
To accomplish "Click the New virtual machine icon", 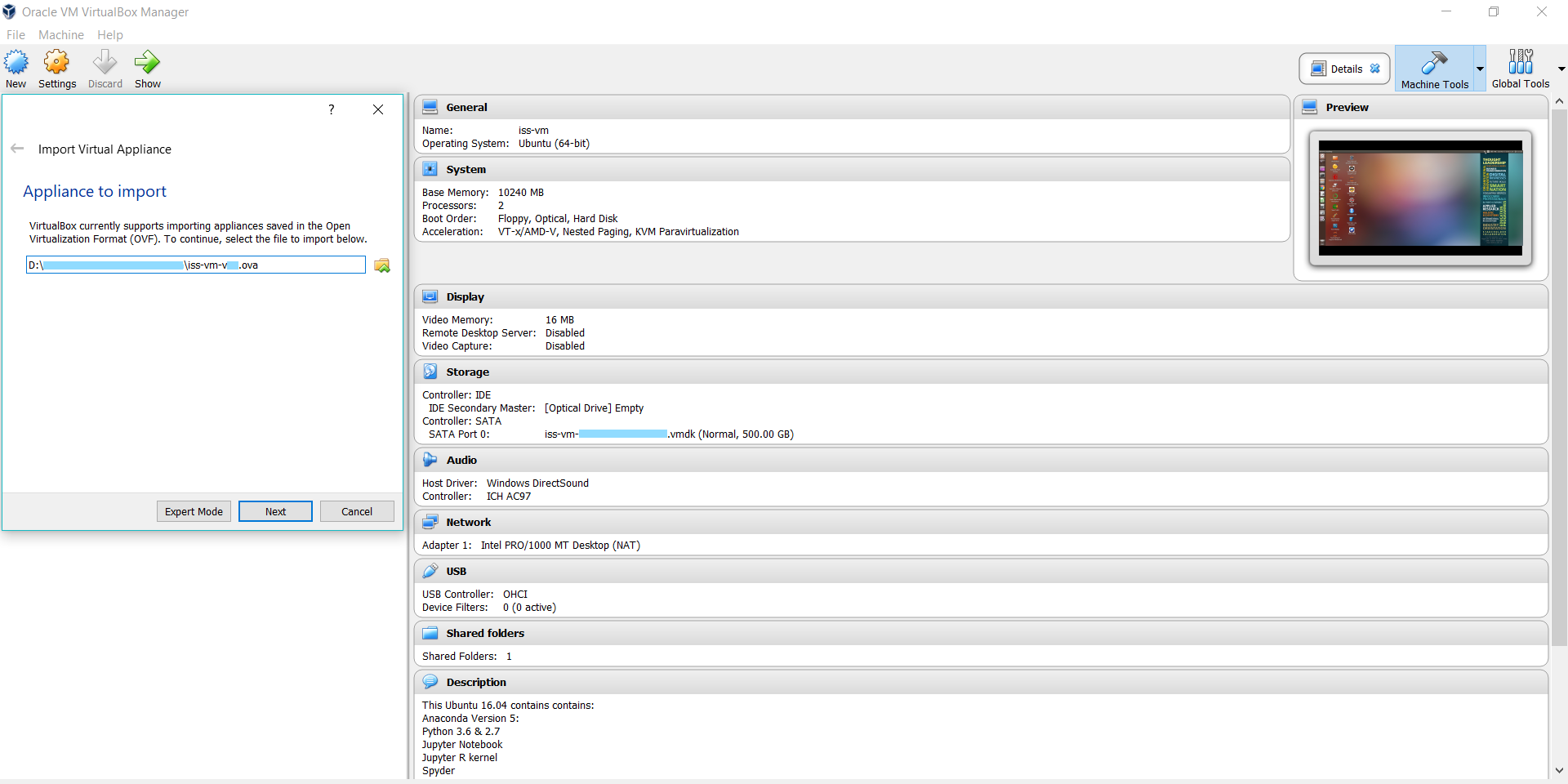I will tap(16, 62).
